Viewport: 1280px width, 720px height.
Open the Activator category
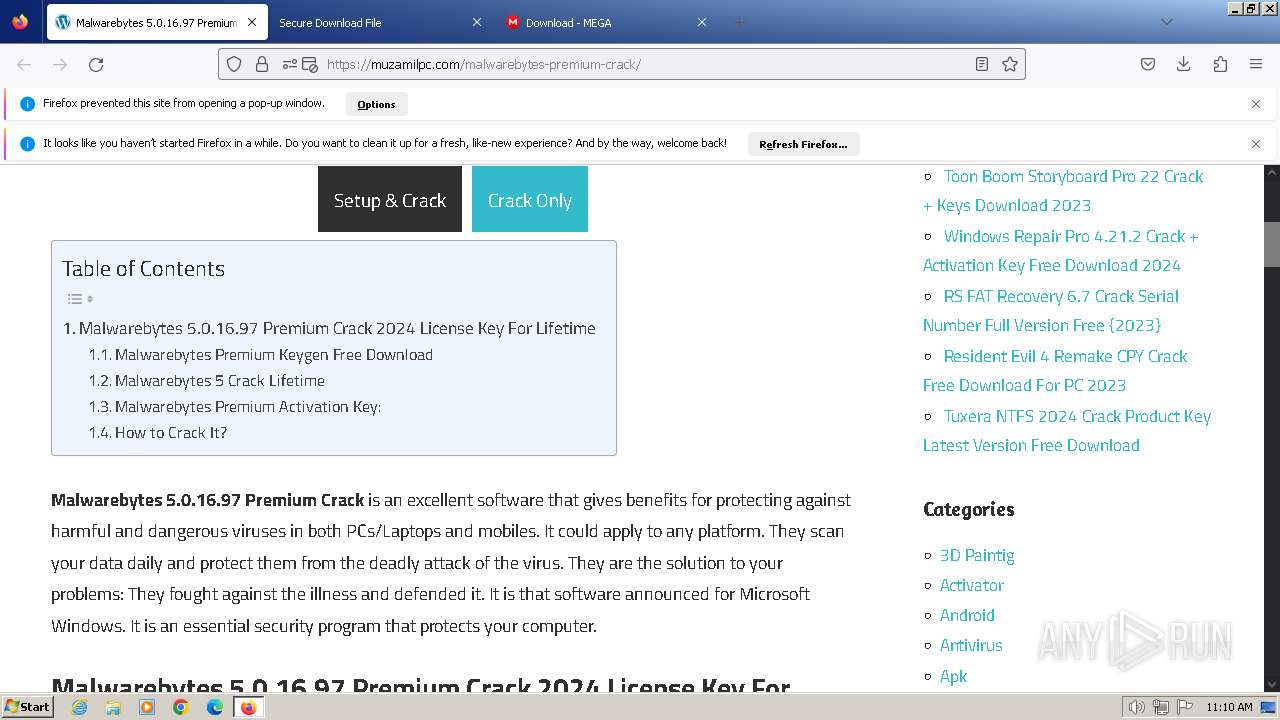[972, 585]
